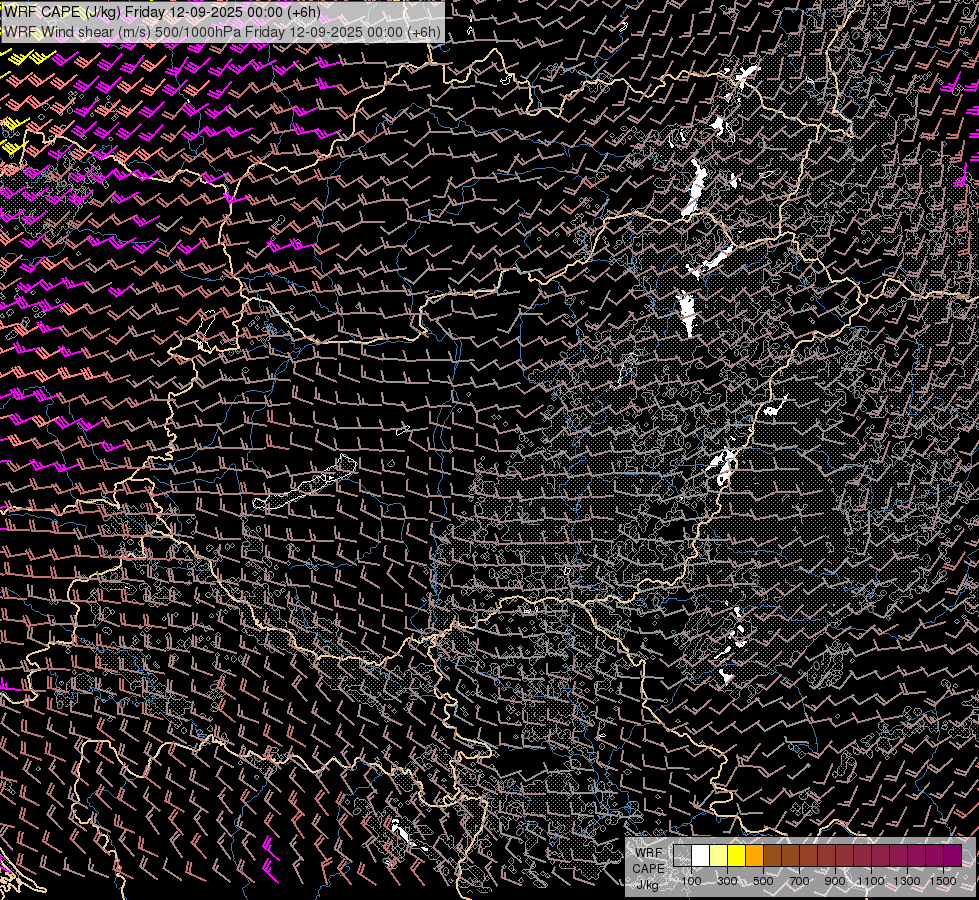Click the 1100 legend value
979x900 pixels.
coord(871,881)
